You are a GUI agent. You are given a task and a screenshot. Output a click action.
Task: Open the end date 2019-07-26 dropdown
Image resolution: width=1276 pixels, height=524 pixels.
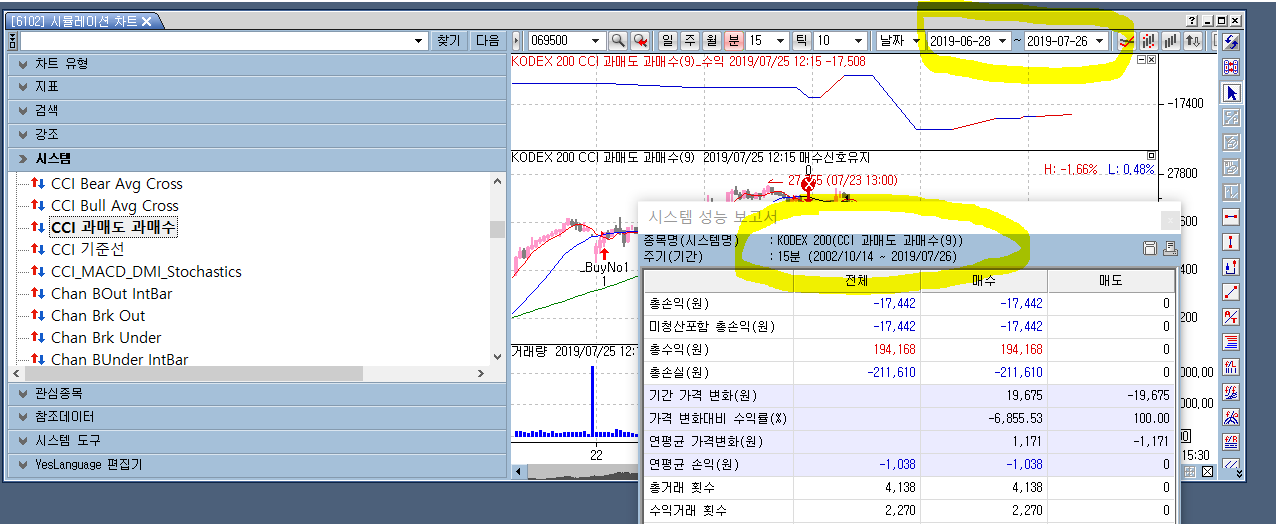(x=1099, y=41)
